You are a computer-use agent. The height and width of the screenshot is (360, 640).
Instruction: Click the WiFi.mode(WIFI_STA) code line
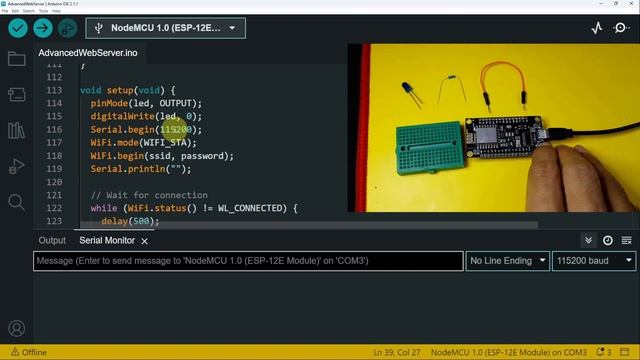pos(143,143)
